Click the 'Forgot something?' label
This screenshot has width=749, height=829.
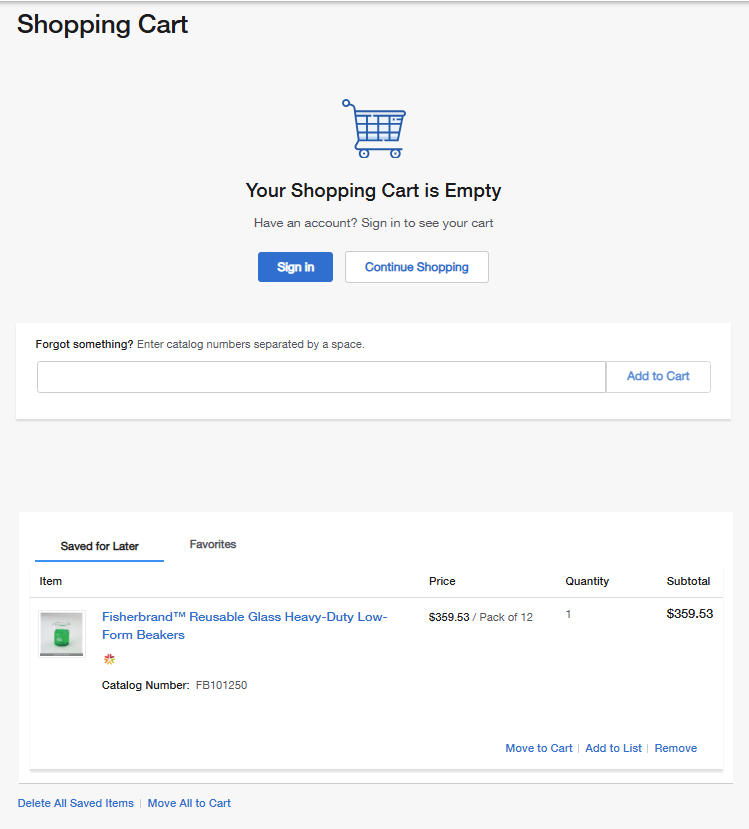click(x=84, y=344)
